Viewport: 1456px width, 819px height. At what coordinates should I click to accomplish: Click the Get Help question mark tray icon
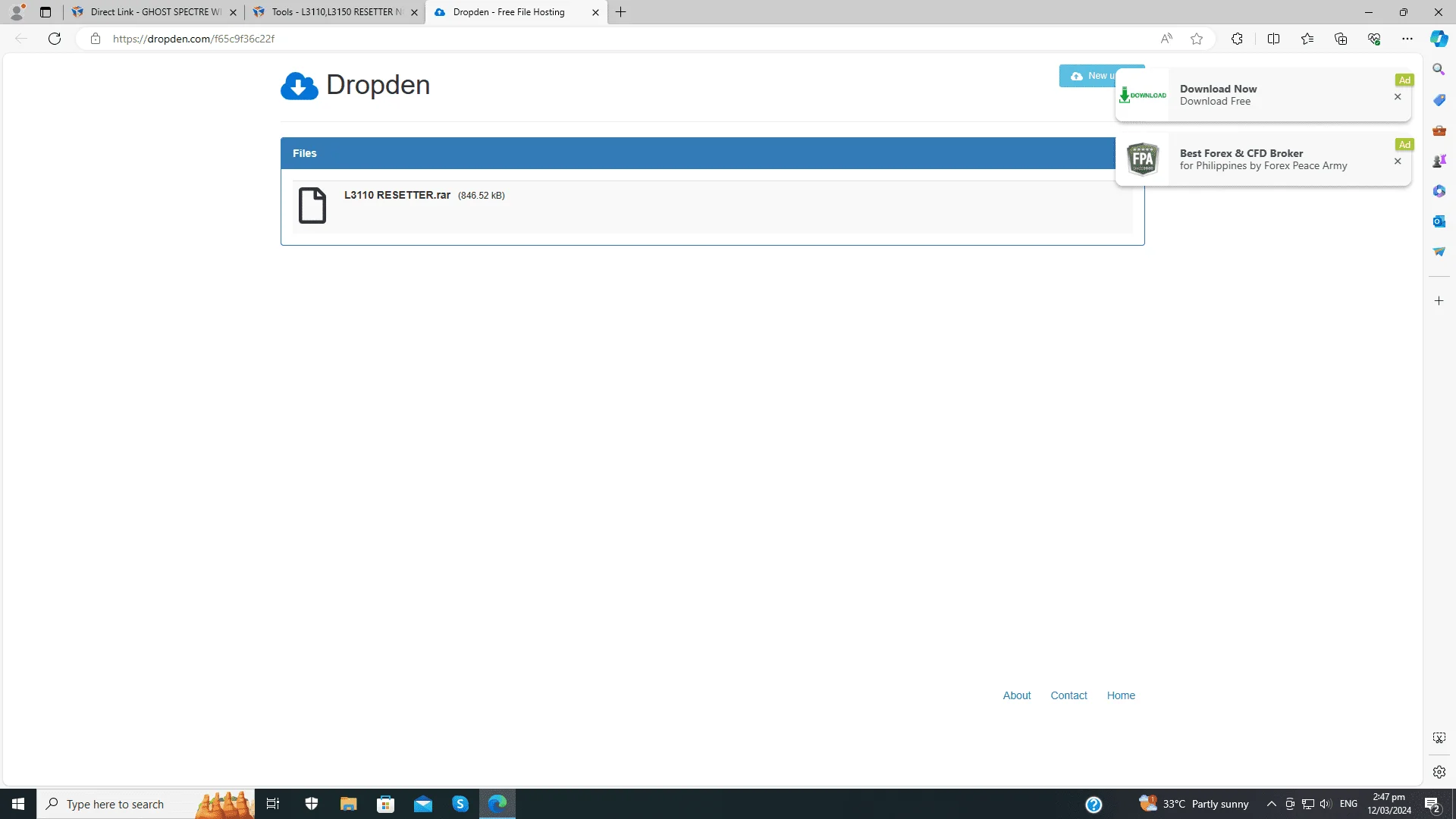pos(1094,805)
